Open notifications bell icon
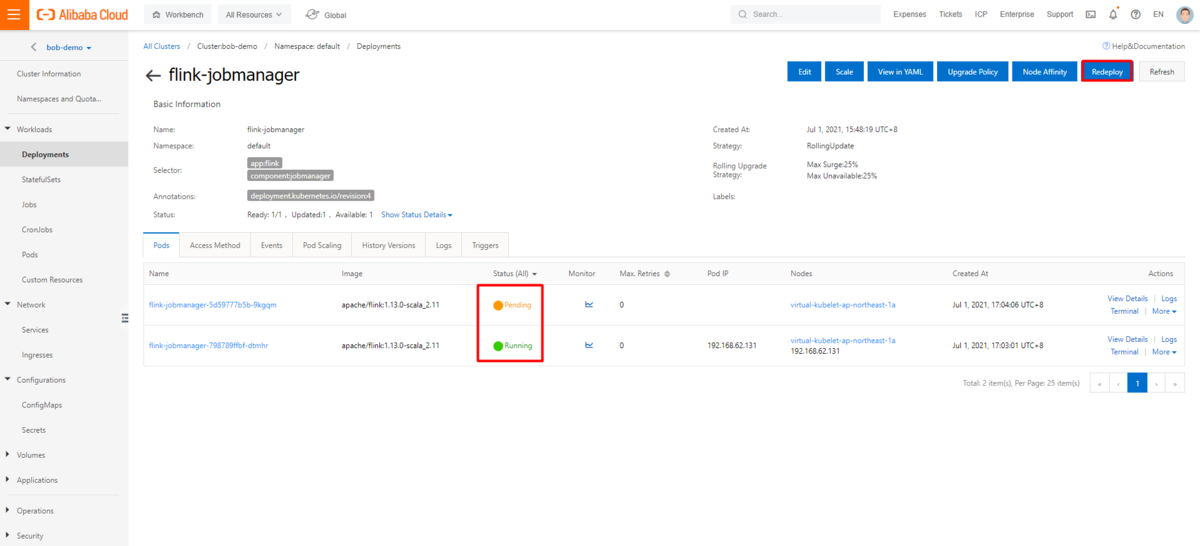The image size is (1200, 546). pos(1113,15)
